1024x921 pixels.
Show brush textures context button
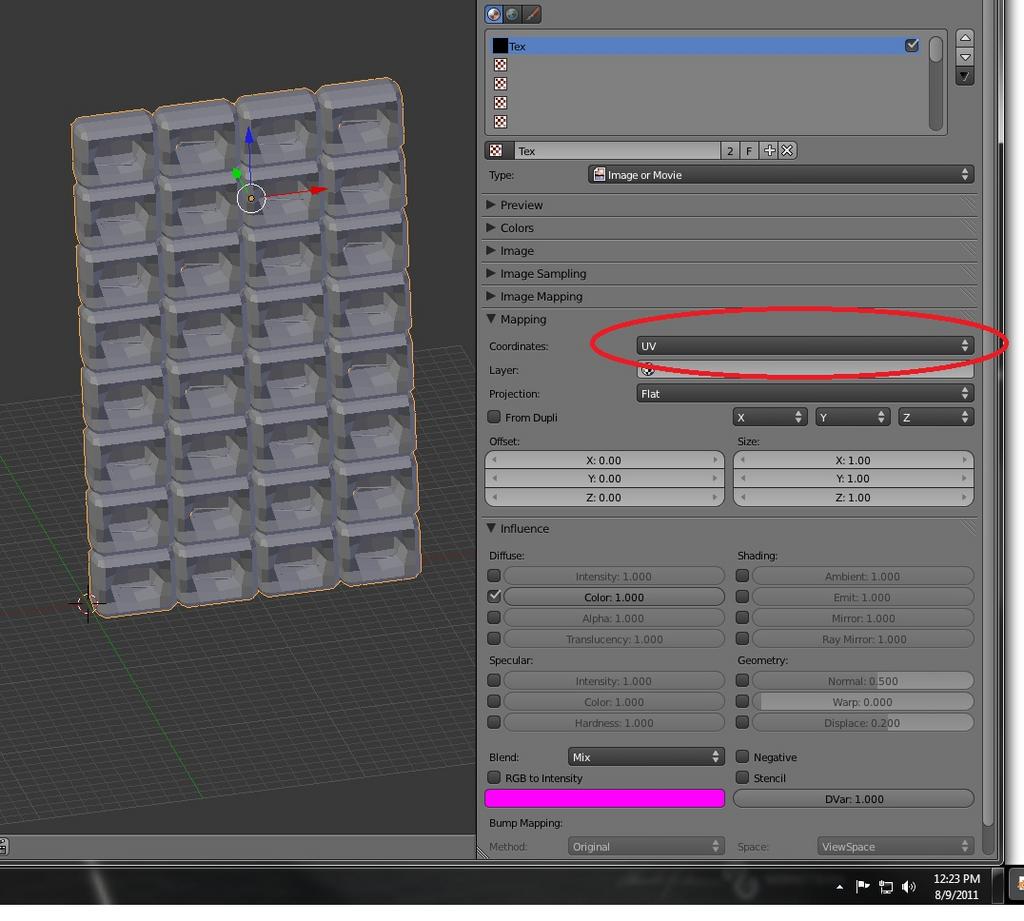532,14
